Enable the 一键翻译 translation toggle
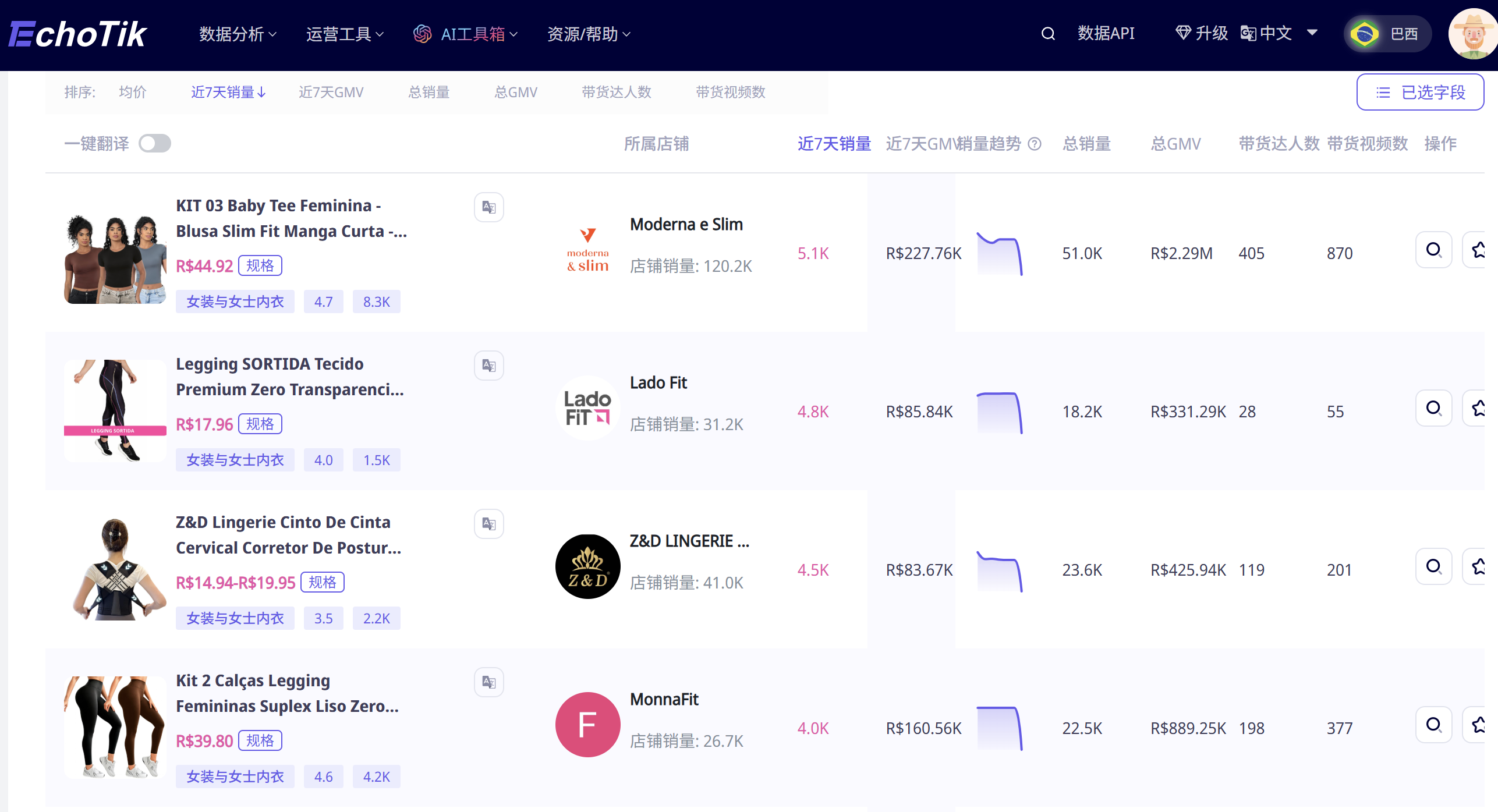The height and width of the screenshot is (812, 1498). click(155, 143)
